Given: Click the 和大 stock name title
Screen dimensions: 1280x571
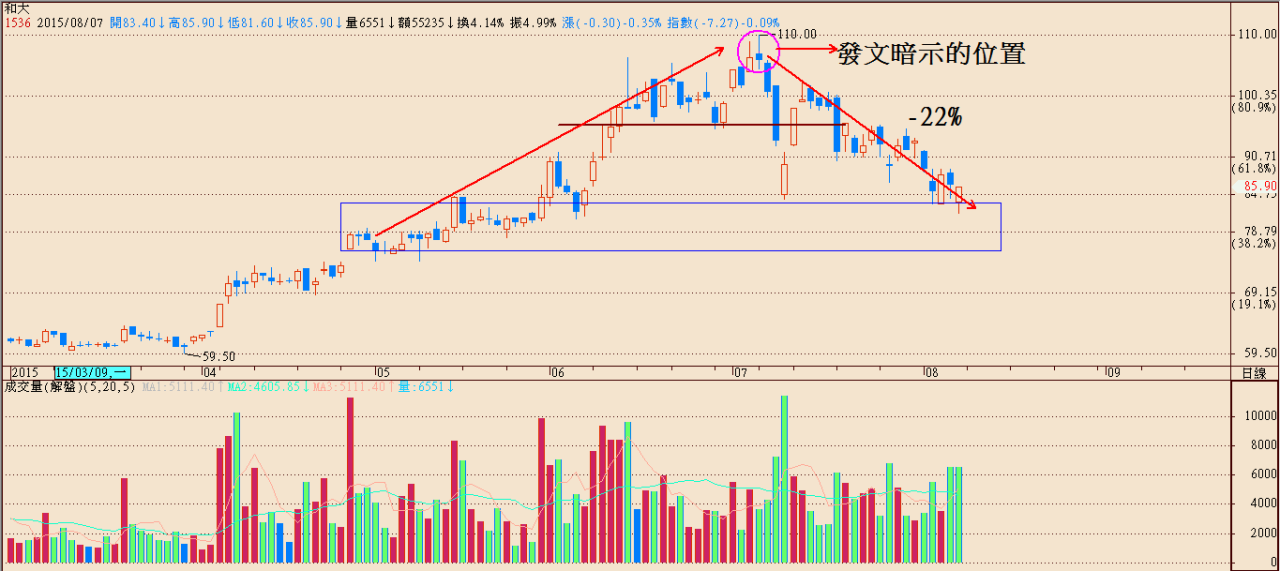Looking at the screenshot, I should pos(17,7).
